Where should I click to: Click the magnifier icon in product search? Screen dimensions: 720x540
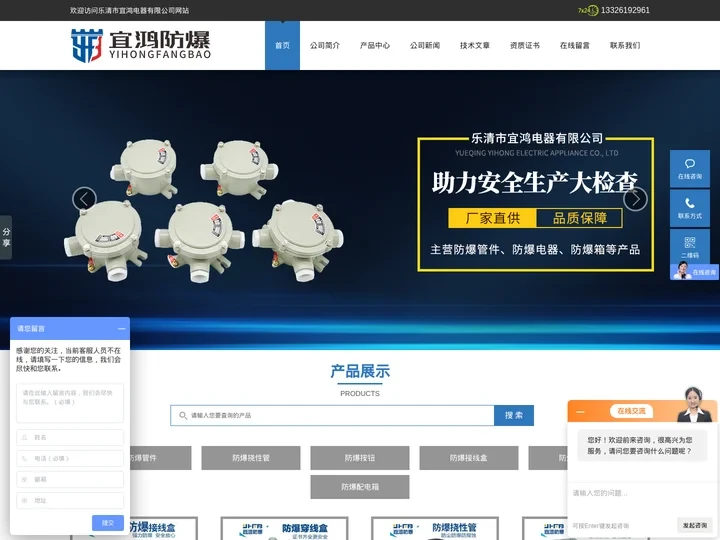pyautogui.click(x=183, y=416)
